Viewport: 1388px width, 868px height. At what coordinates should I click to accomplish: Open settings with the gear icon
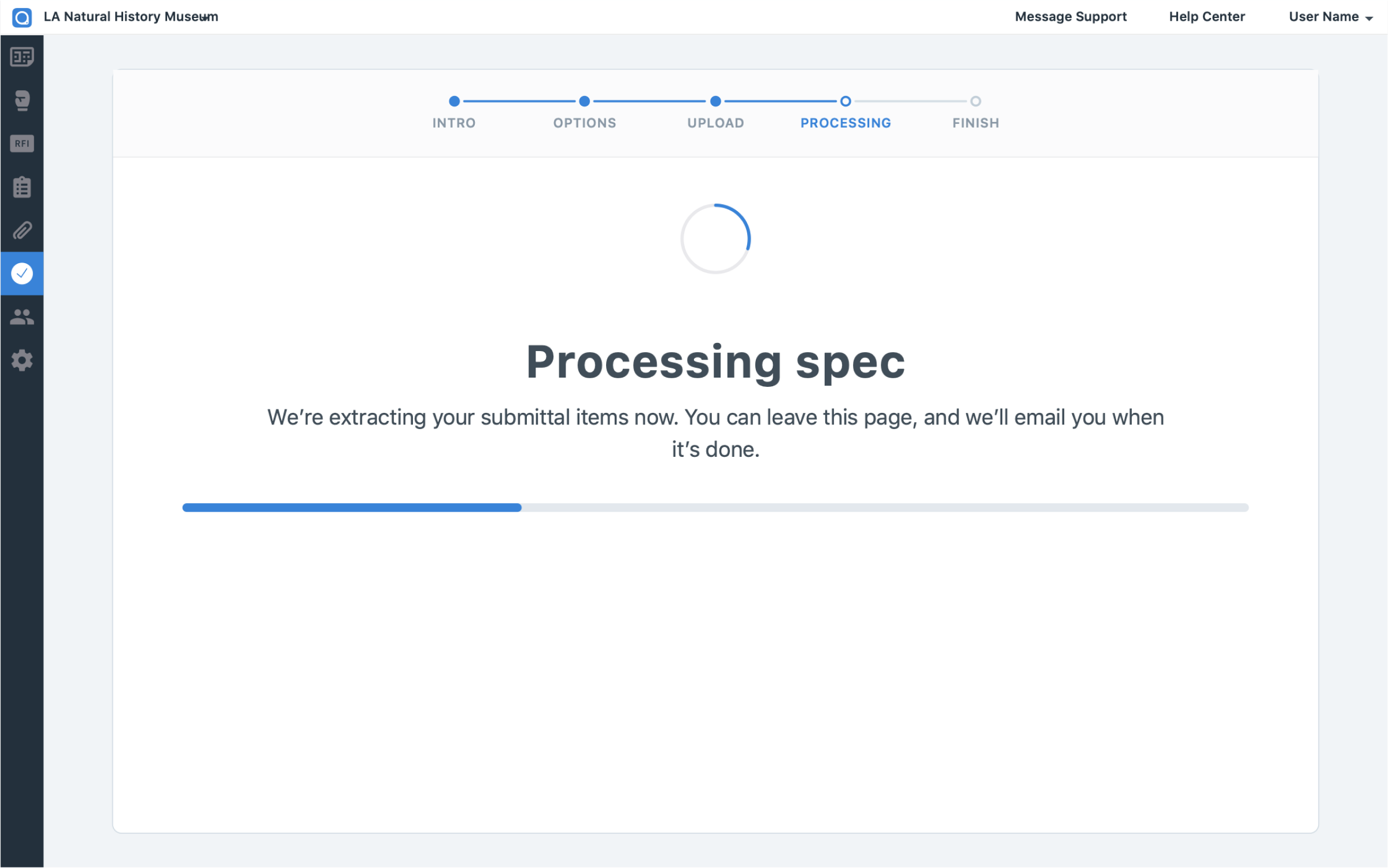point(22,360)
